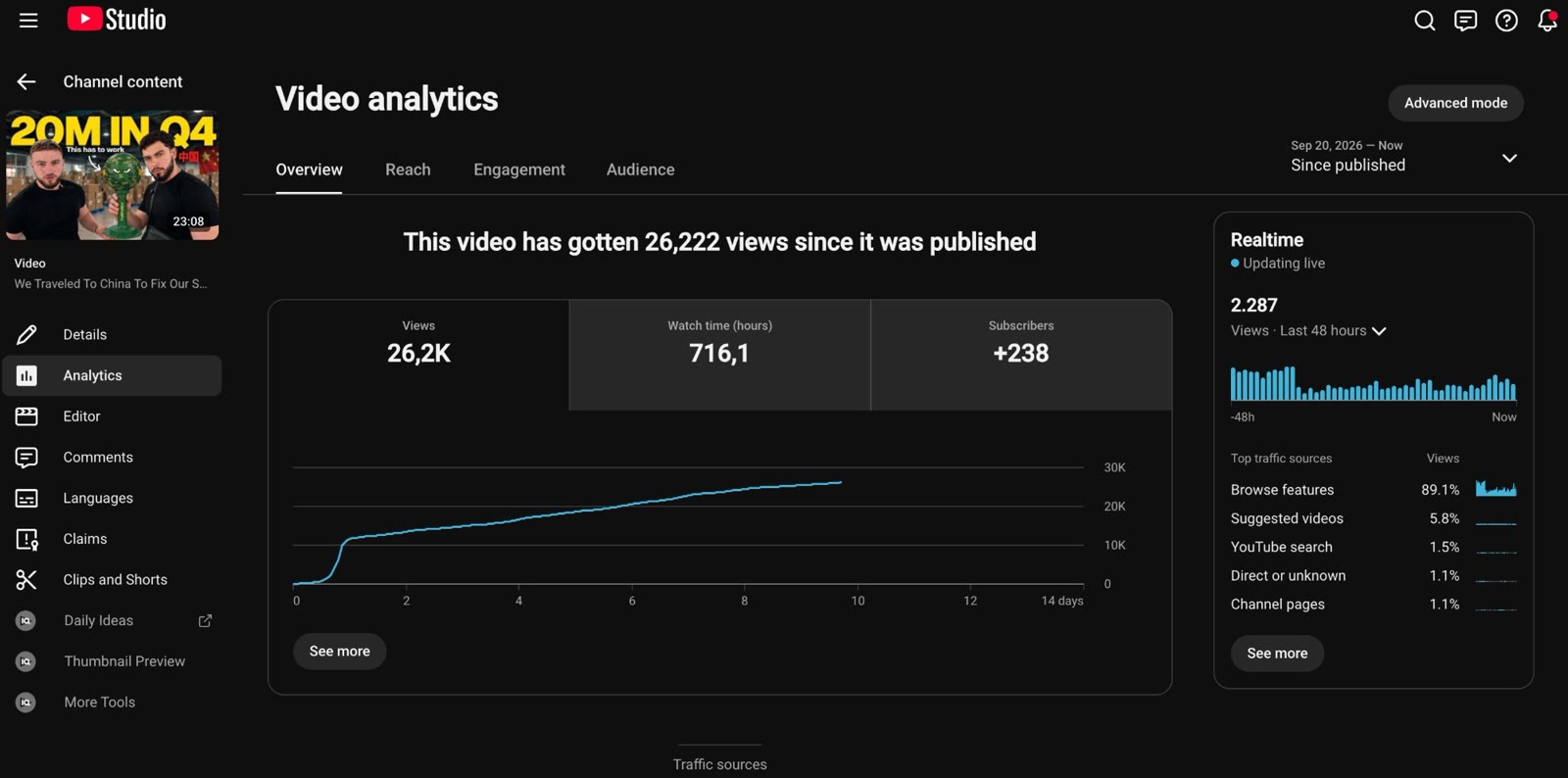This screenshot has height=778, width=1568.
Task: Click the Advanced mode button
Action: pyautogui.click(x=1455, y=103)
